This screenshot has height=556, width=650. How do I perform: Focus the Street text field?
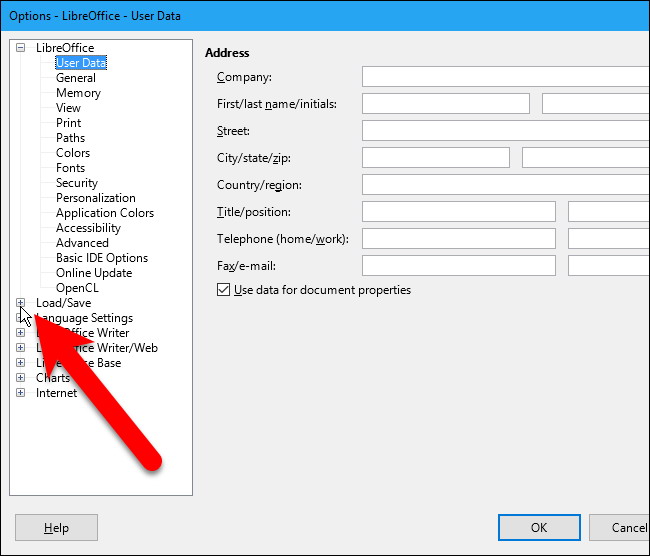click(505, 131)
